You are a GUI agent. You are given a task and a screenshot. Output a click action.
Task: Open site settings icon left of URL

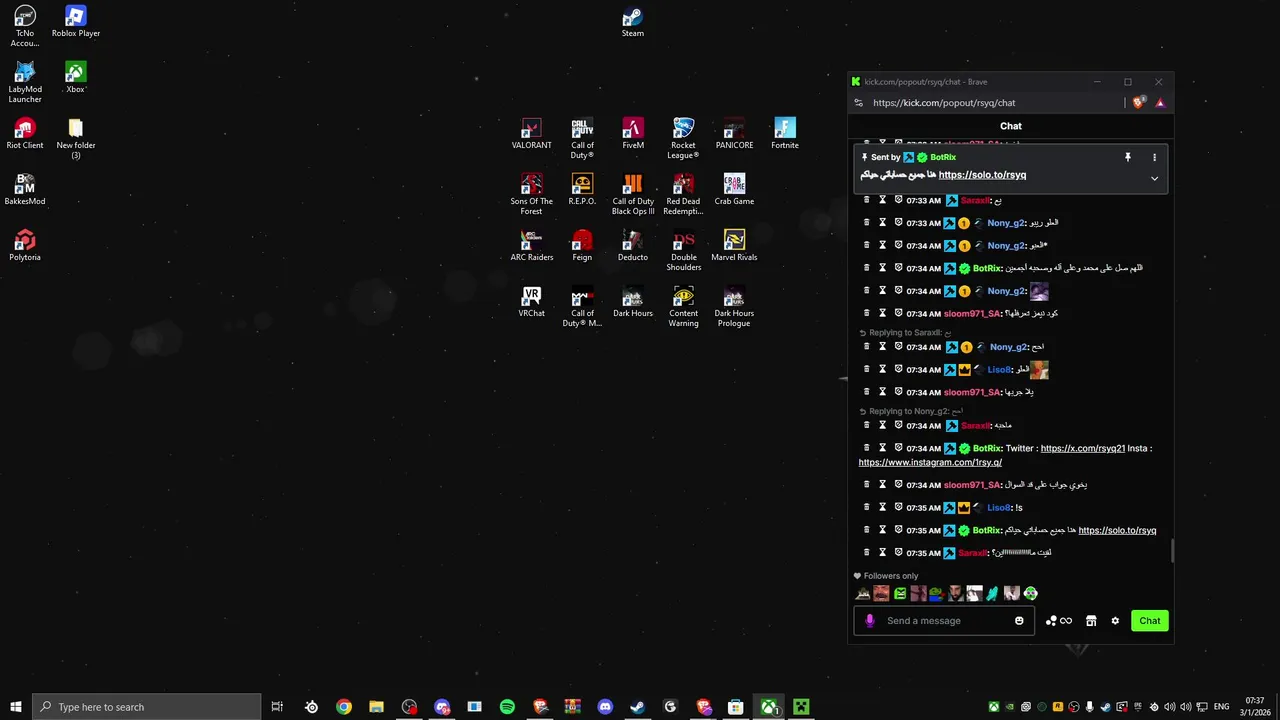(858, 103)
